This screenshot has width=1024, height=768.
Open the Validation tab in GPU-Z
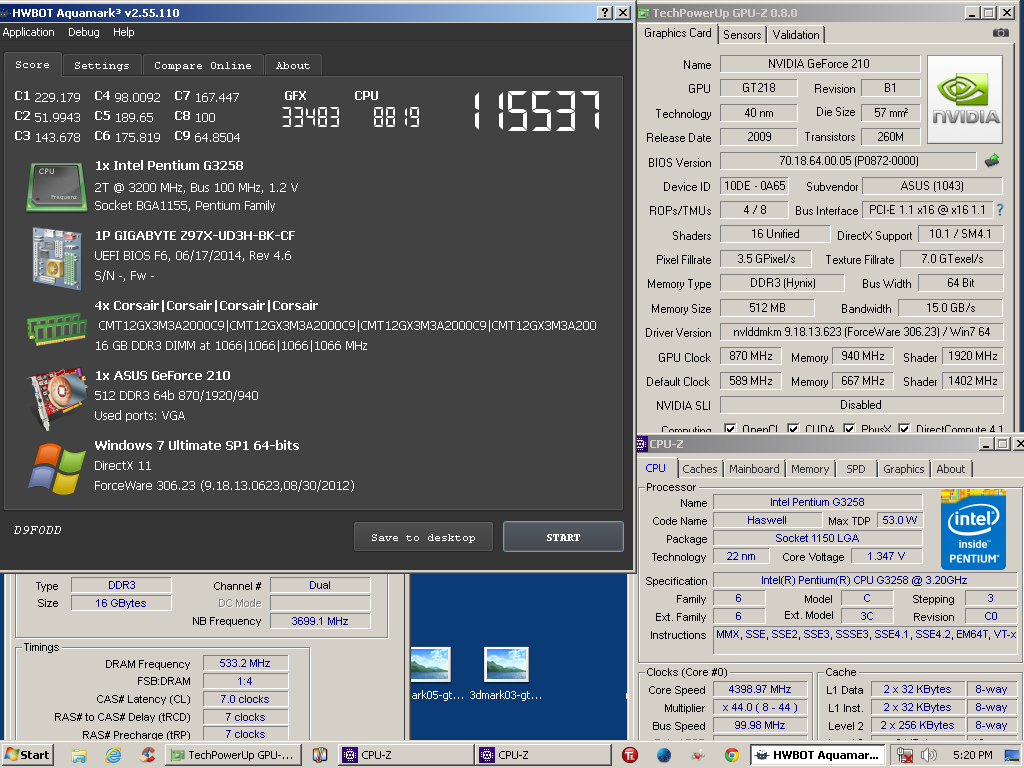coord(795,35)
